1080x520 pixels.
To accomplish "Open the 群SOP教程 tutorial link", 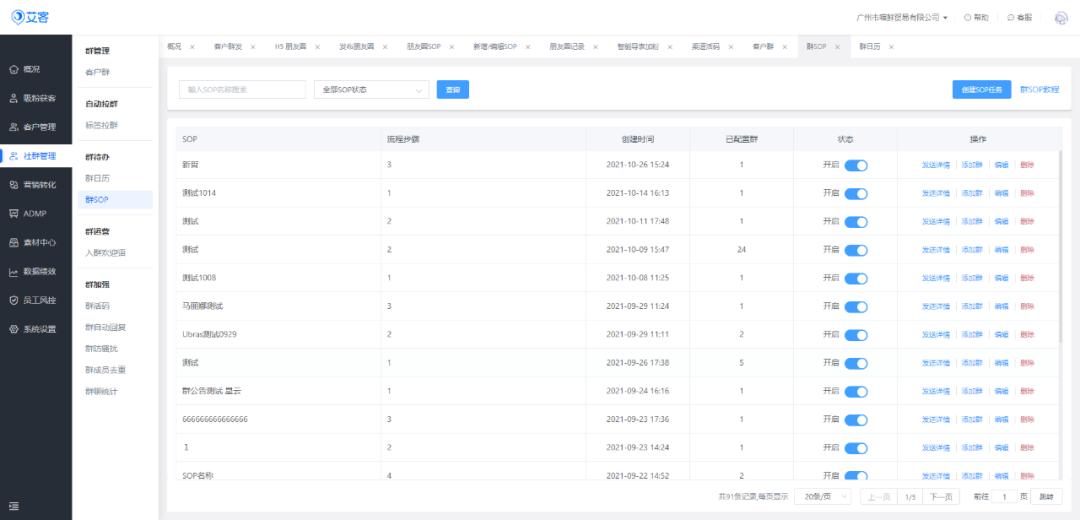I will click(x=1039, y=90).
